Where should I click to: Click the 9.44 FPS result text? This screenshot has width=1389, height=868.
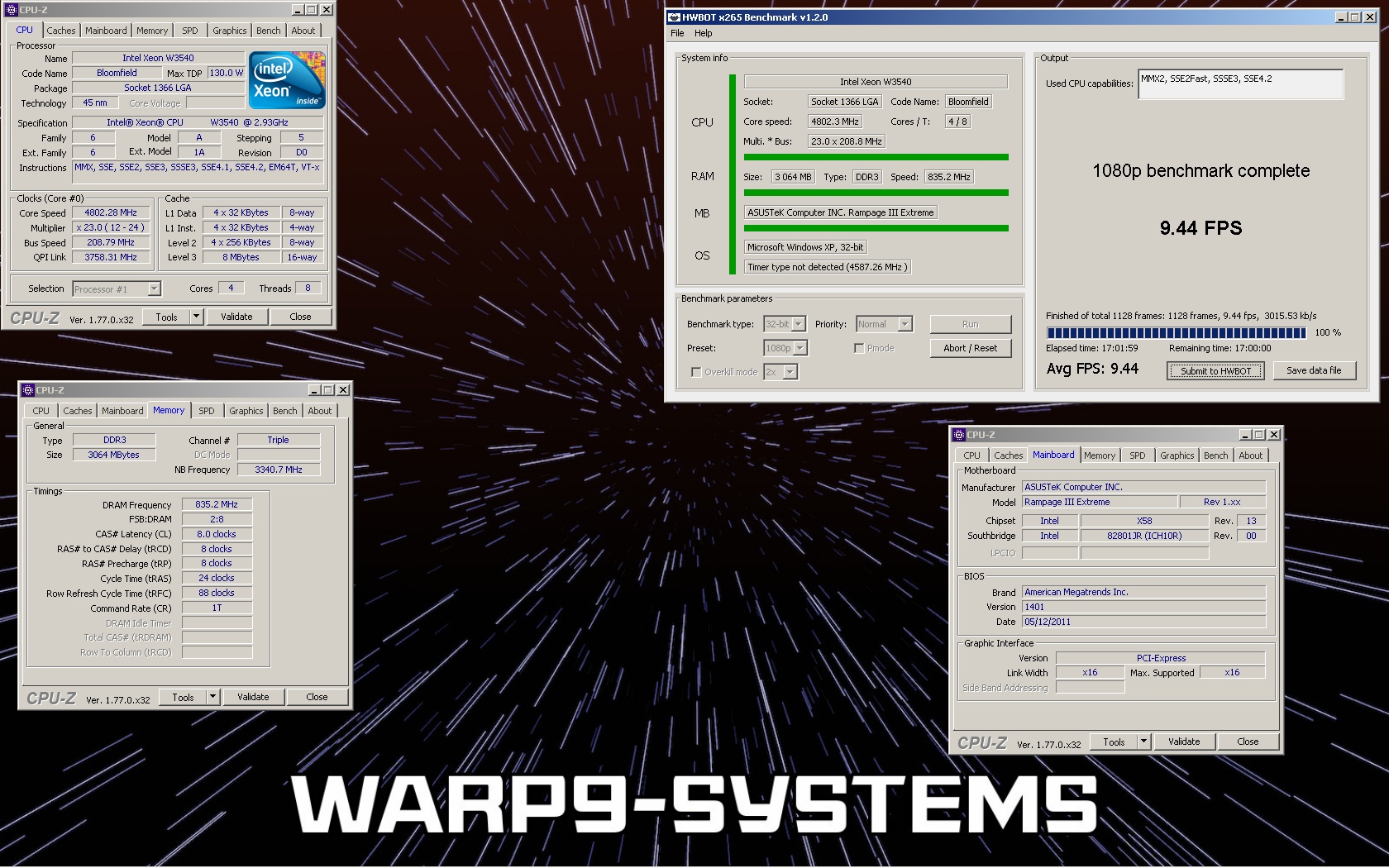tap(1200, 228)
